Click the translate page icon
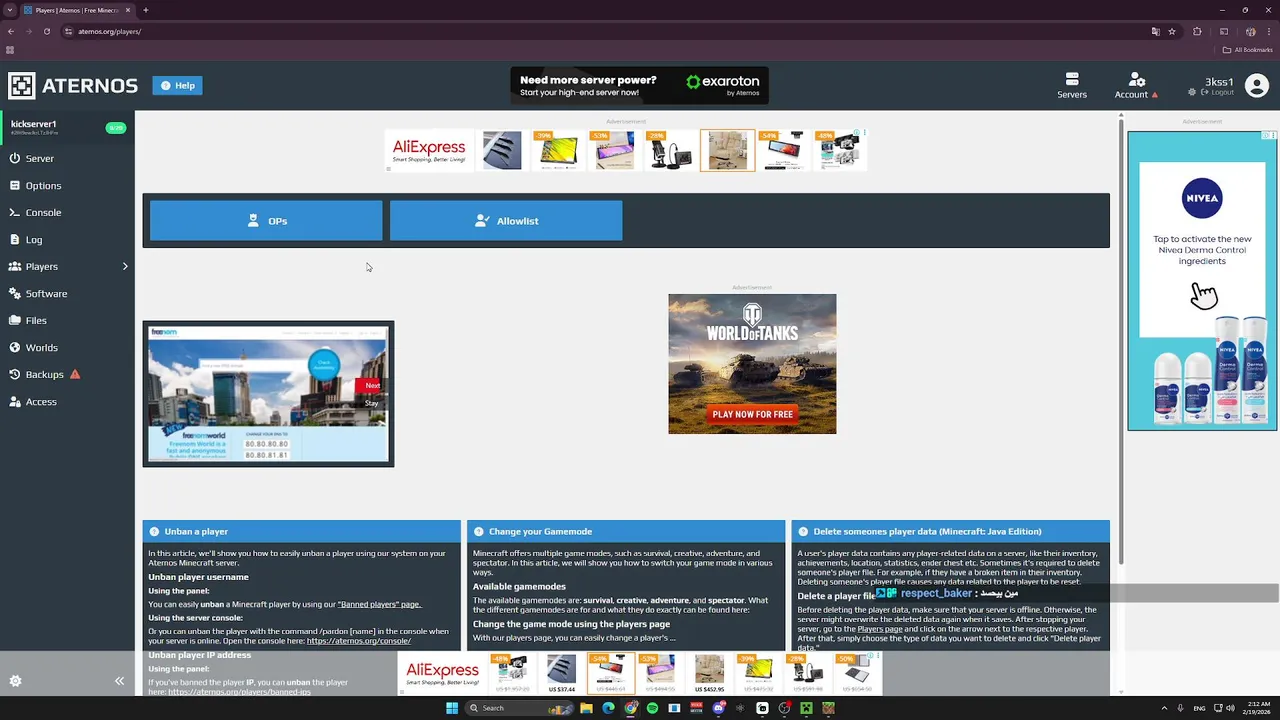 click(1155, 31)
